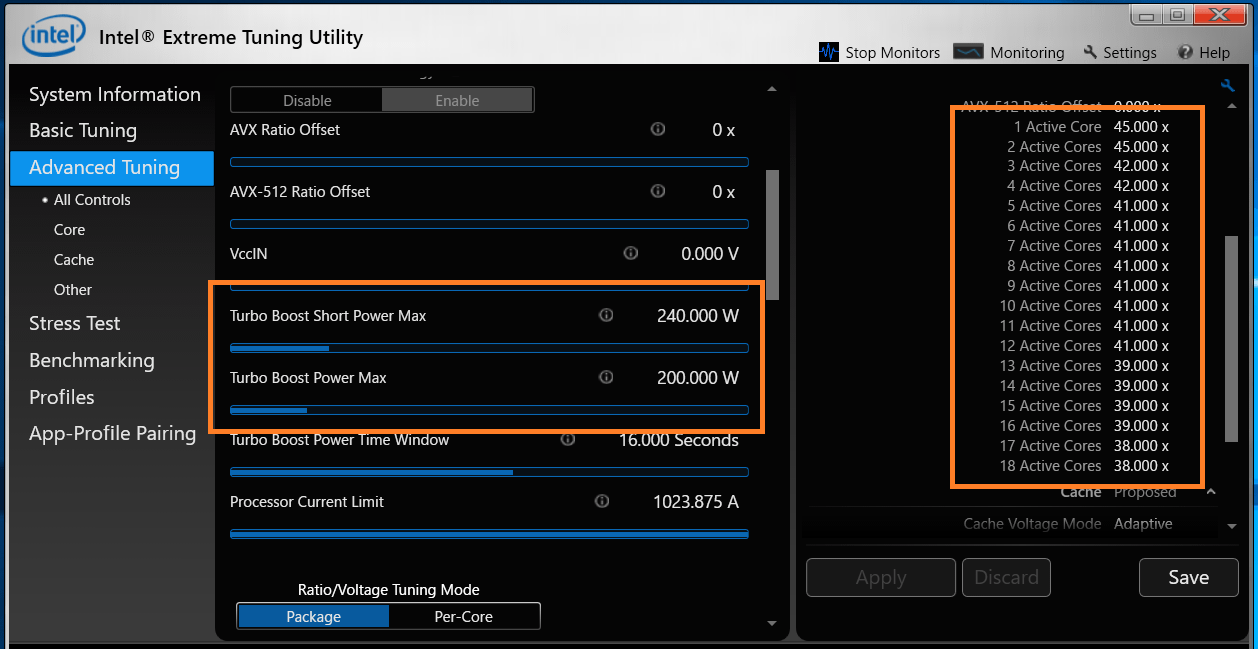1258x649 pixels.
Task: Click the 240.000 W value
Action: 698,316
